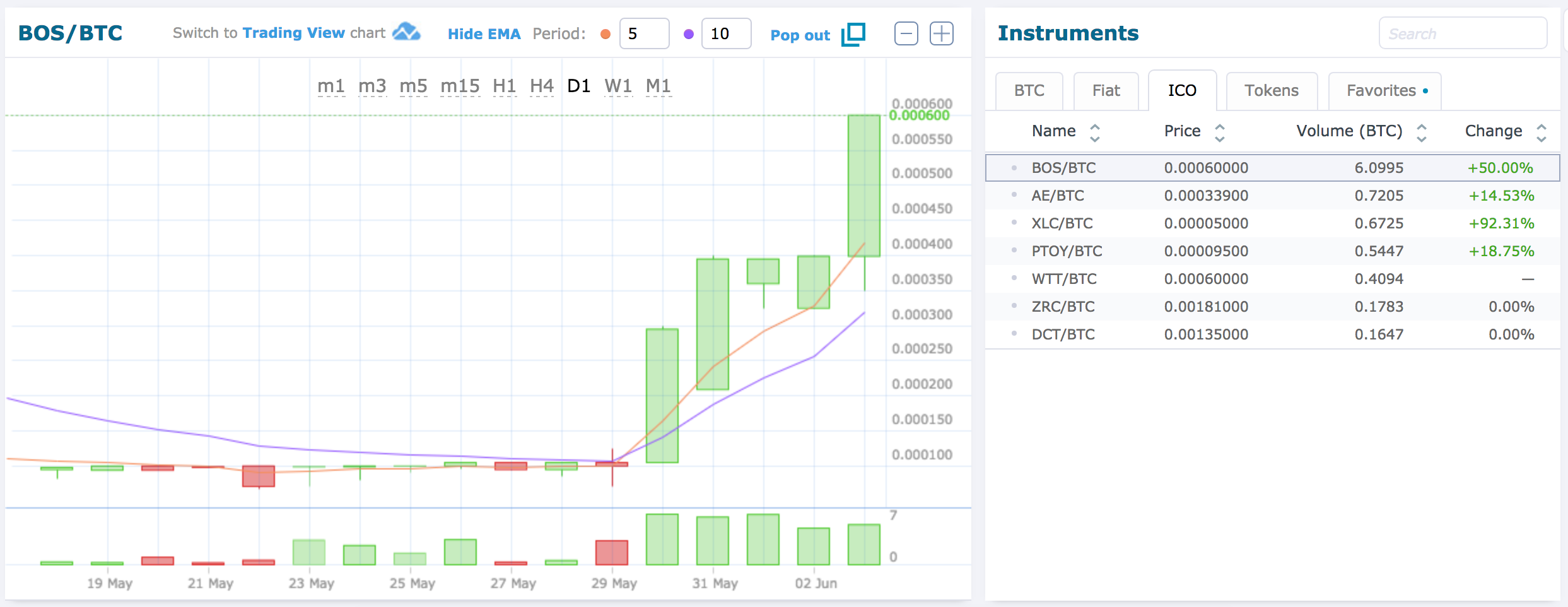Select m15 timeframe
The height and width of the screenshot is (607, 1568).
[x=460, y=86]
